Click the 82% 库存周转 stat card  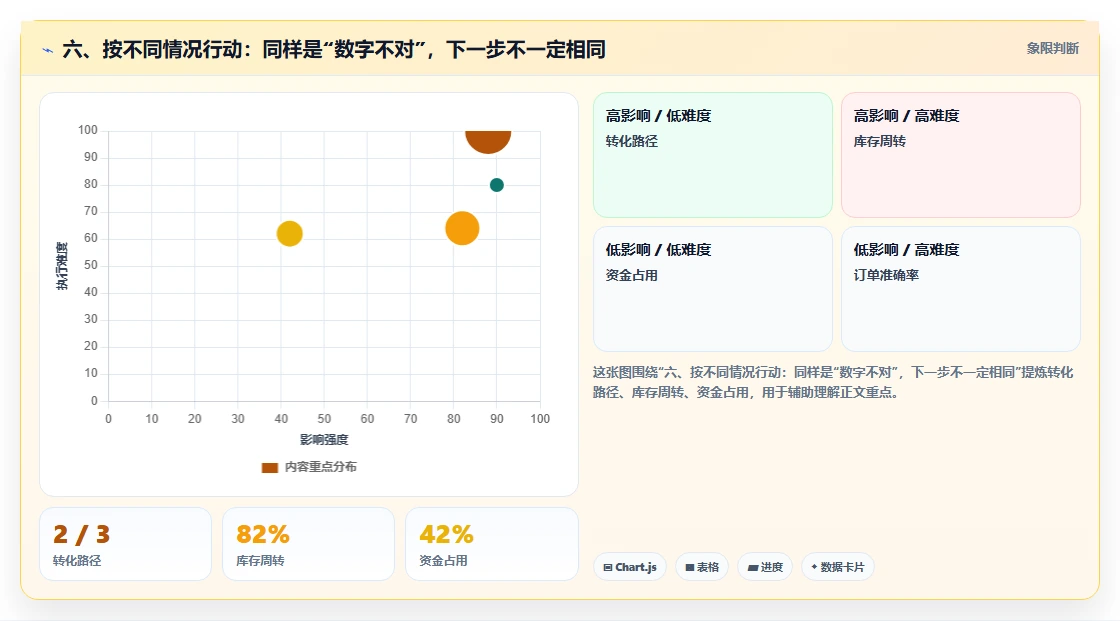[309, 544]
